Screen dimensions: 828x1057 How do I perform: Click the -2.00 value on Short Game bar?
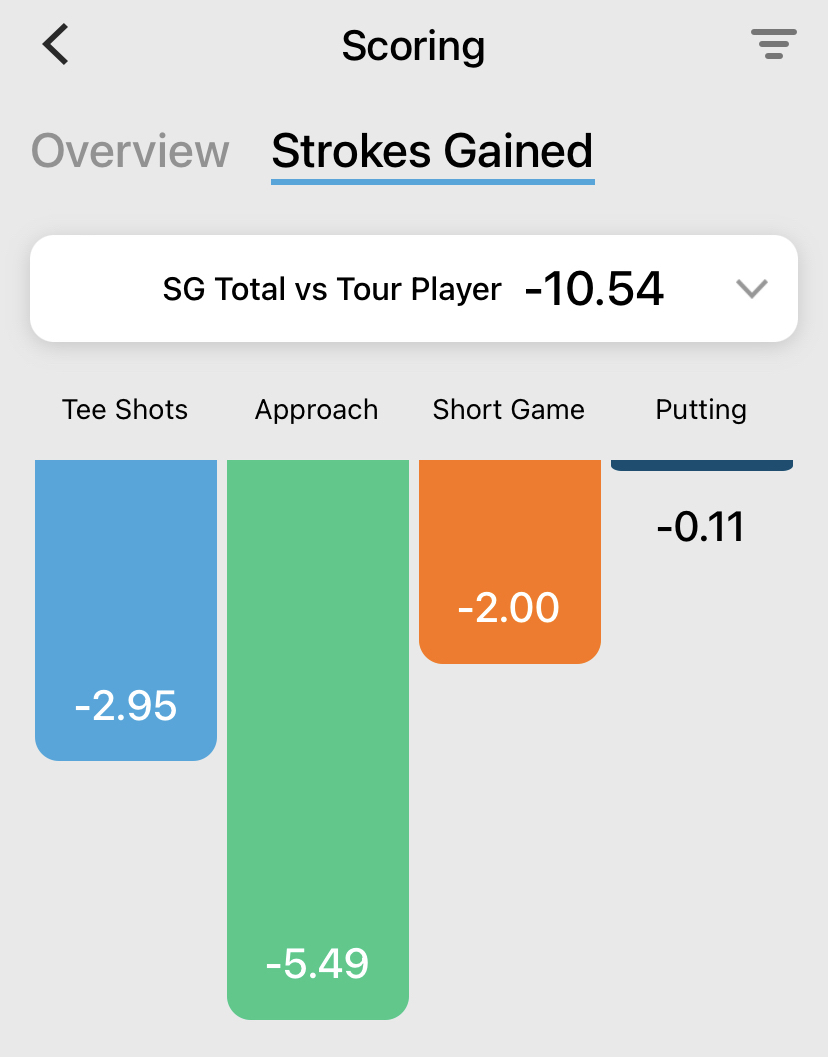tap(509, 607)
